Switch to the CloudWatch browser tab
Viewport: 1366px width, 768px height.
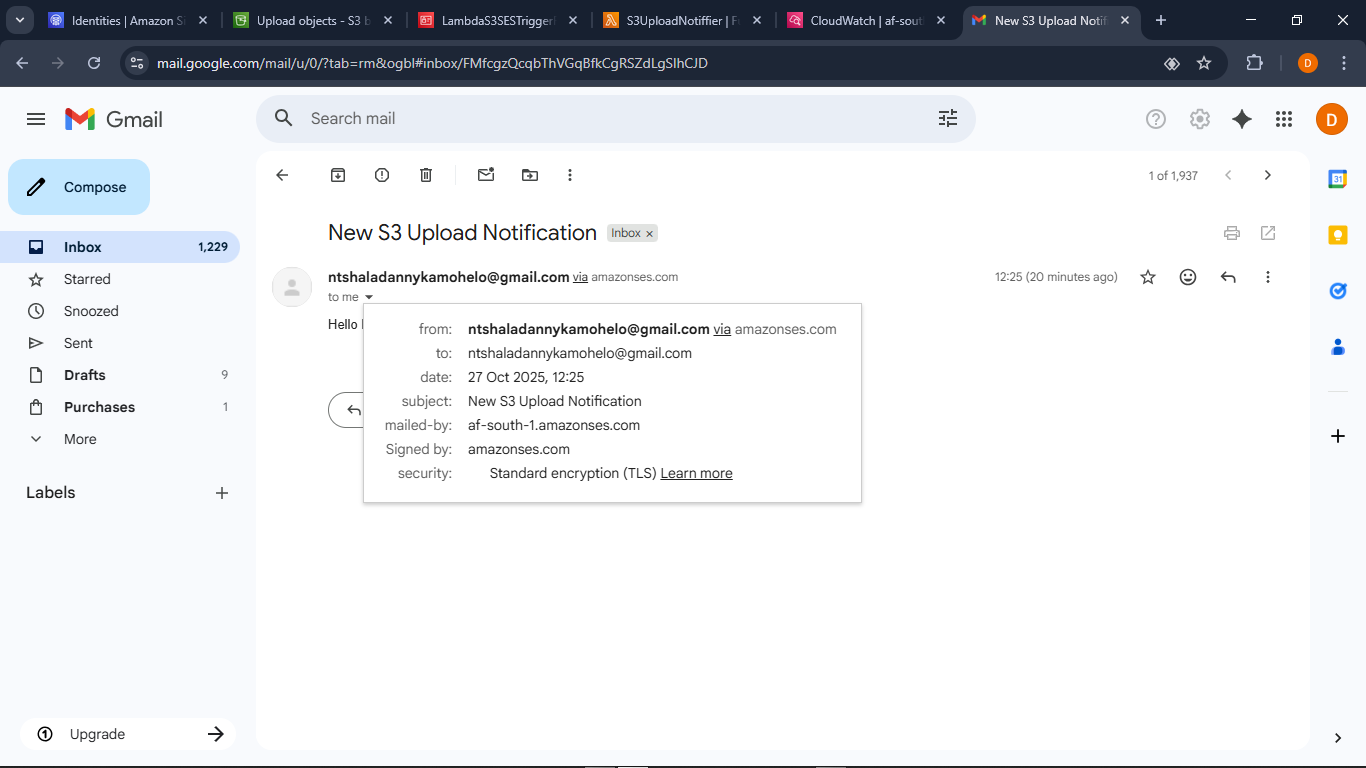coord(864,19)
